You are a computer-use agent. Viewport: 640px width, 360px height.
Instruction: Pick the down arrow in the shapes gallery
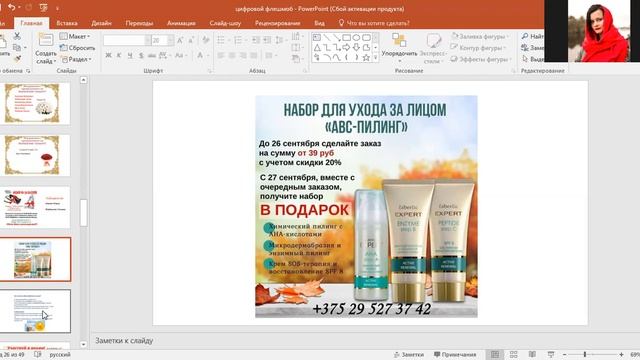356,48
